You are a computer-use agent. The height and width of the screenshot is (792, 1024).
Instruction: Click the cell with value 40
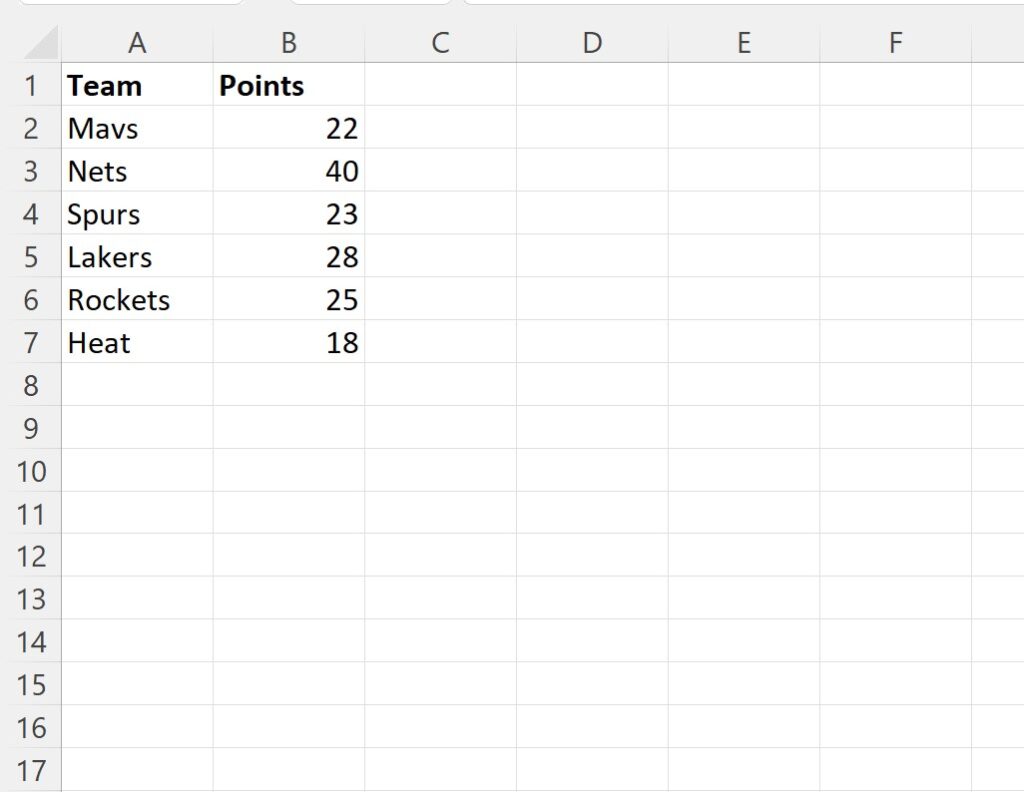click(288, 171)
